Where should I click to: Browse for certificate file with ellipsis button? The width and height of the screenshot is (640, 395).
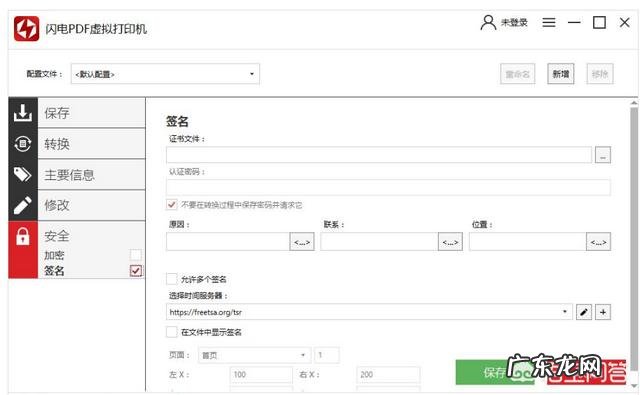603,155
